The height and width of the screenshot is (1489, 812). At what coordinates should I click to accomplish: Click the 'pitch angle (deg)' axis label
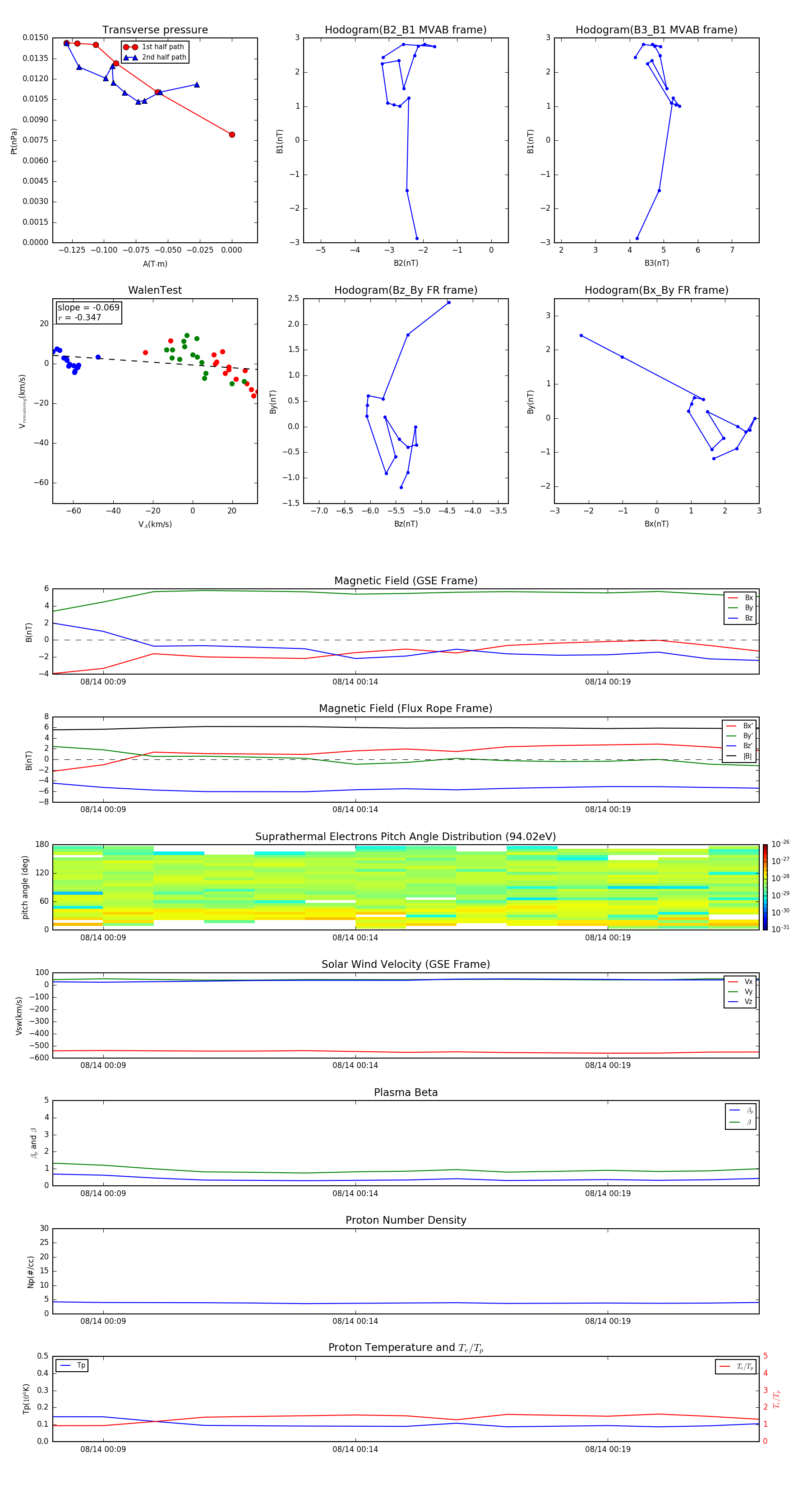coord(25,887)
